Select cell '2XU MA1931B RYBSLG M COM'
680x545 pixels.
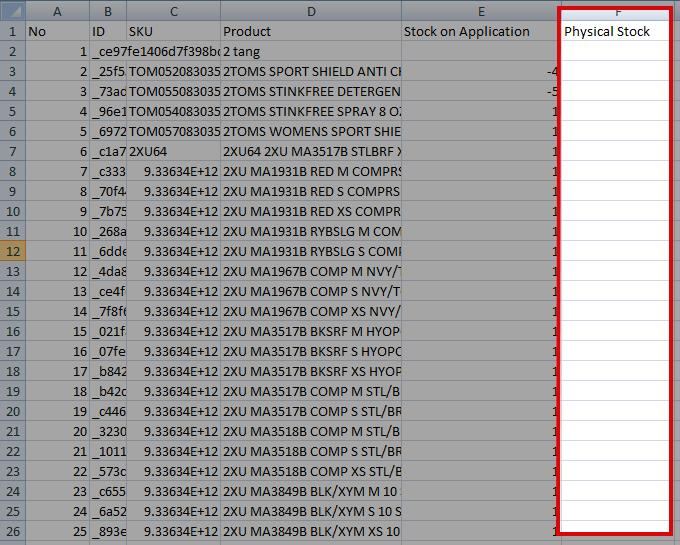pos(311,232)
